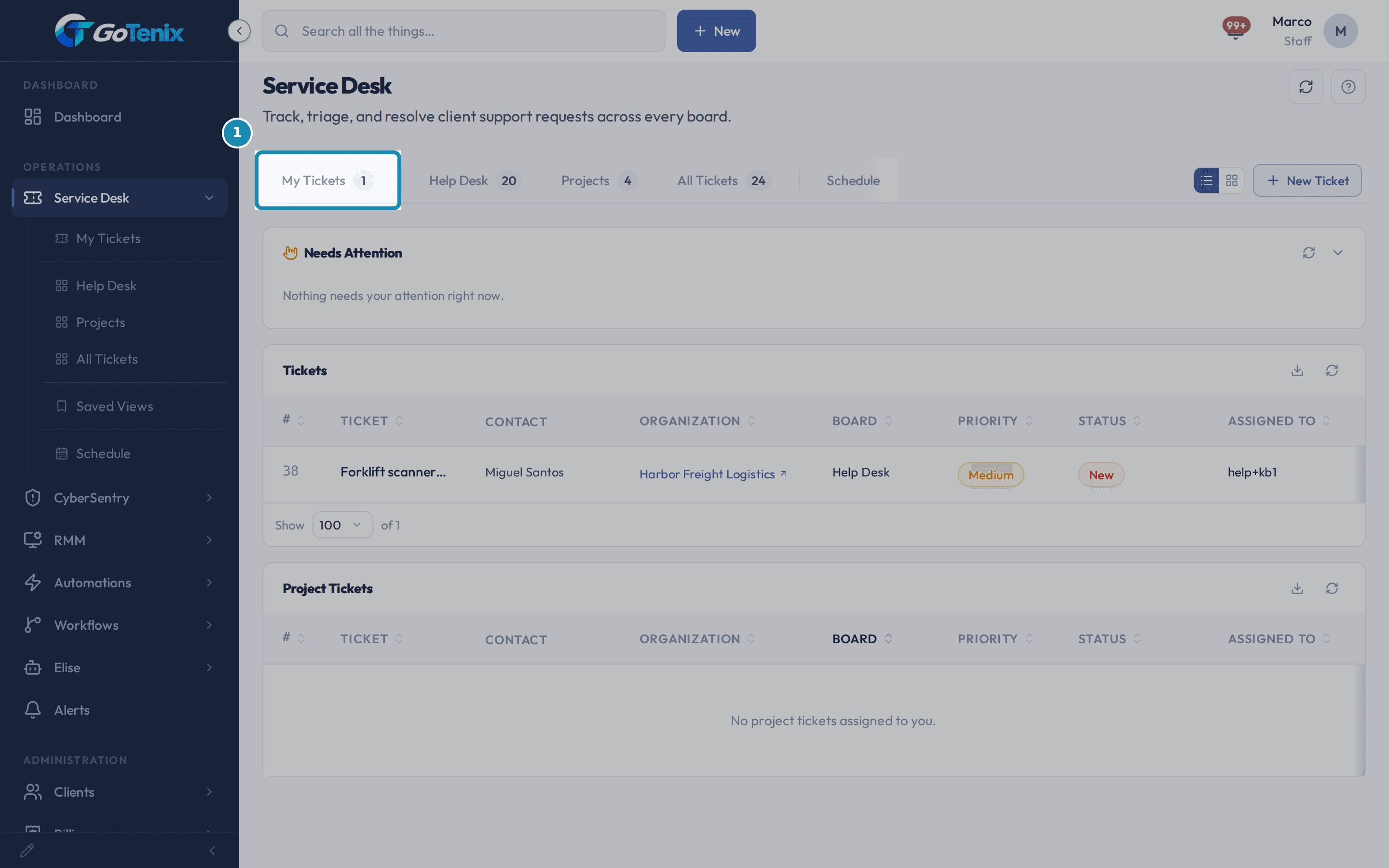Select the Schedule tab
The image size is (1389, 868).
[853, 181]
